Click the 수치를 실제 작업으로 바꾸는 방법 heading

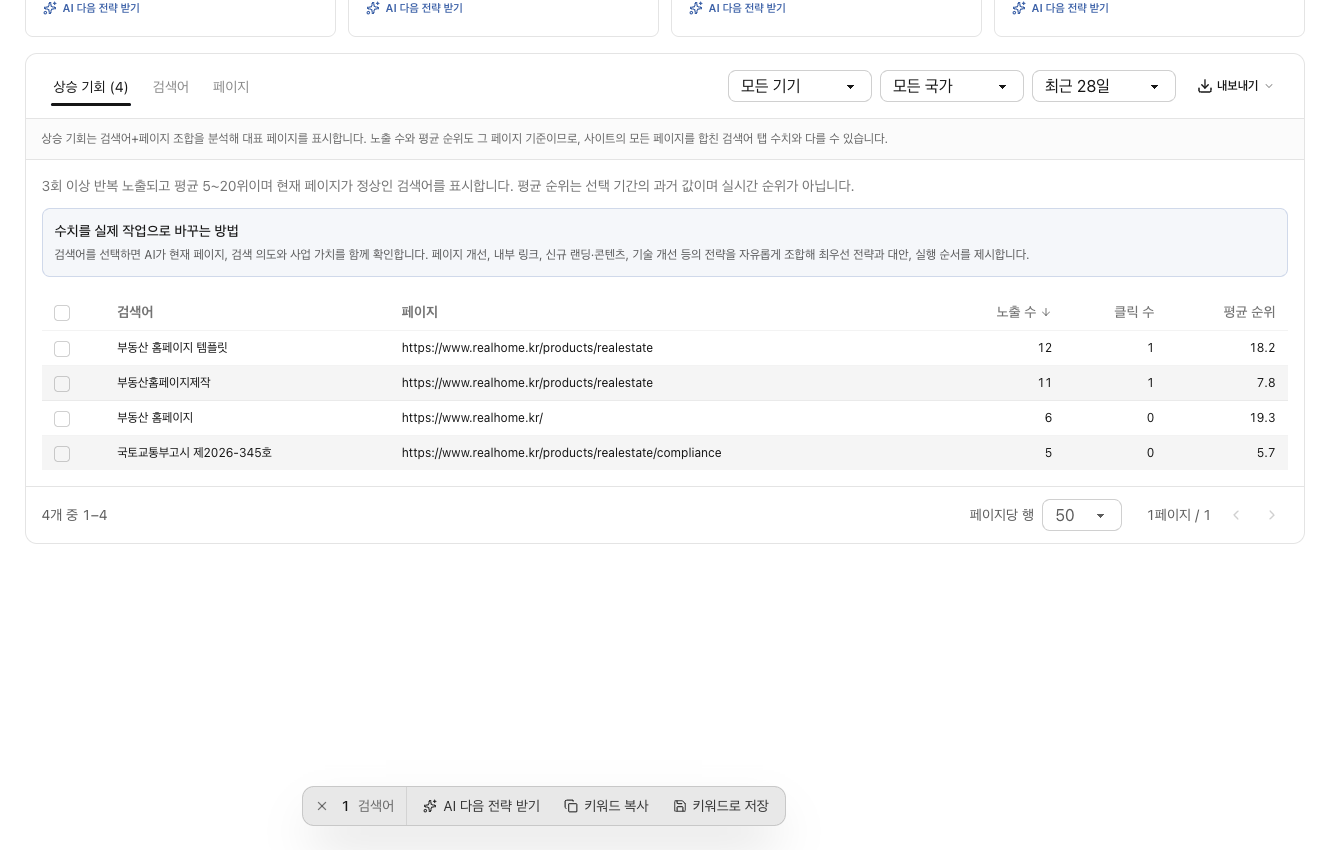tap(146, 231)
